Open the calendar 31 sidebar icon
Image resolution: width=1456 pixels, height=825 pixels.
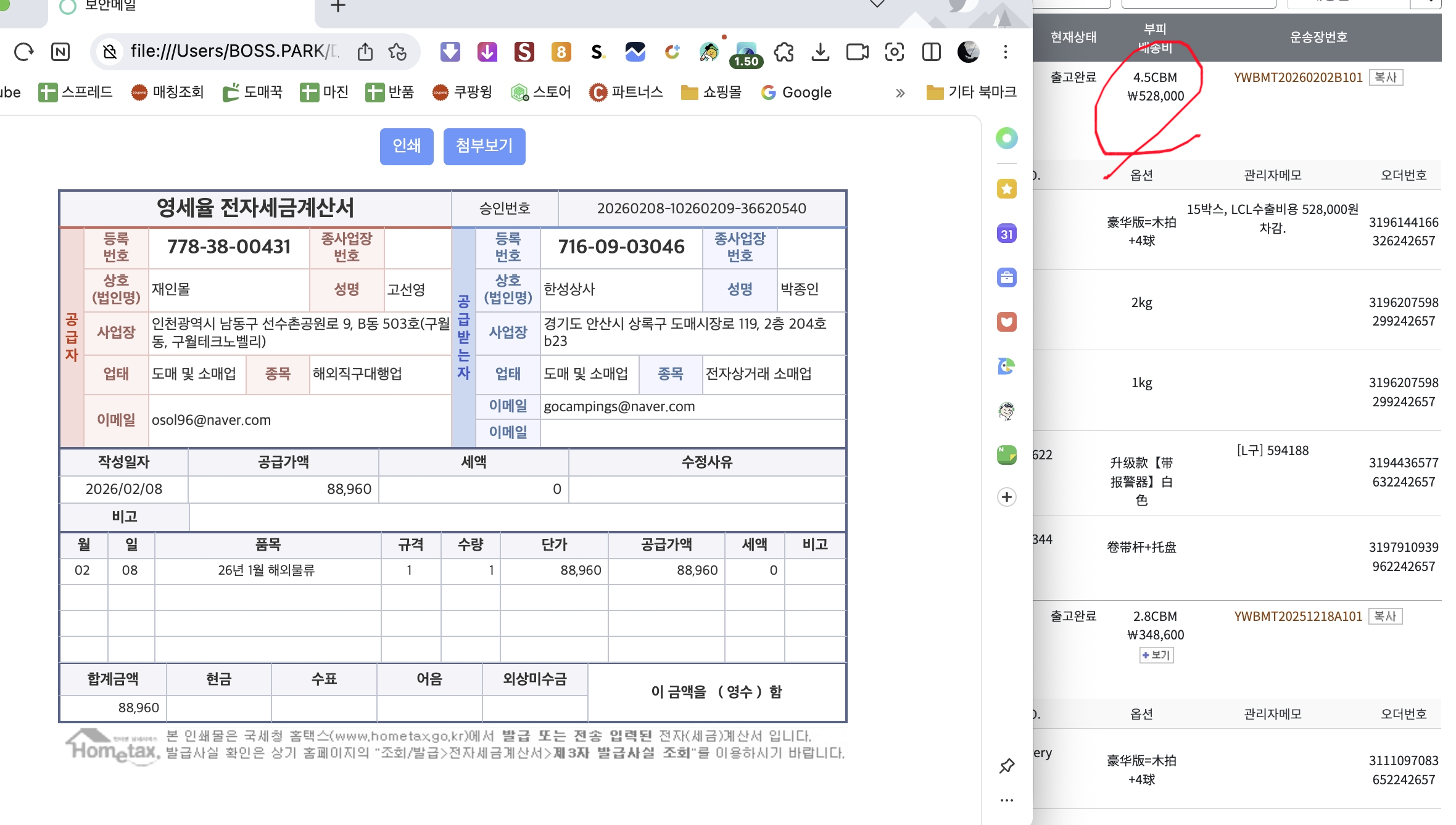[x=1007, y=234]
